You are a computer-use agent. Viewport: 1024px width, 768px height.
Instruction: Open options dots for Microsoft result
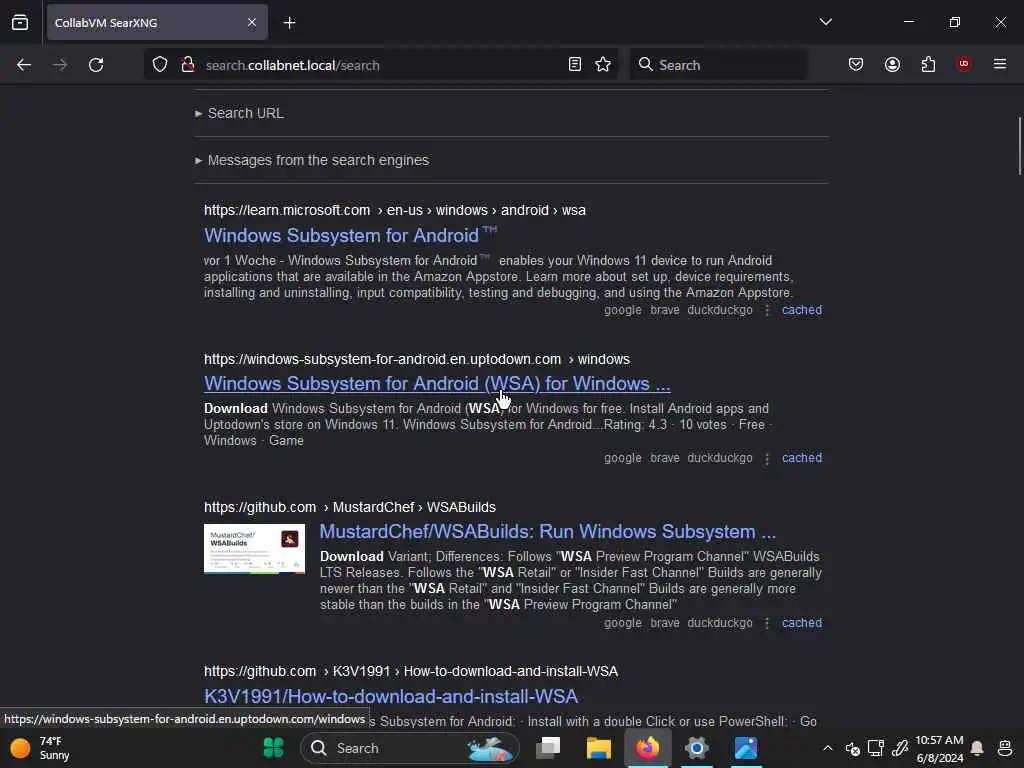(x=767, y=310)
